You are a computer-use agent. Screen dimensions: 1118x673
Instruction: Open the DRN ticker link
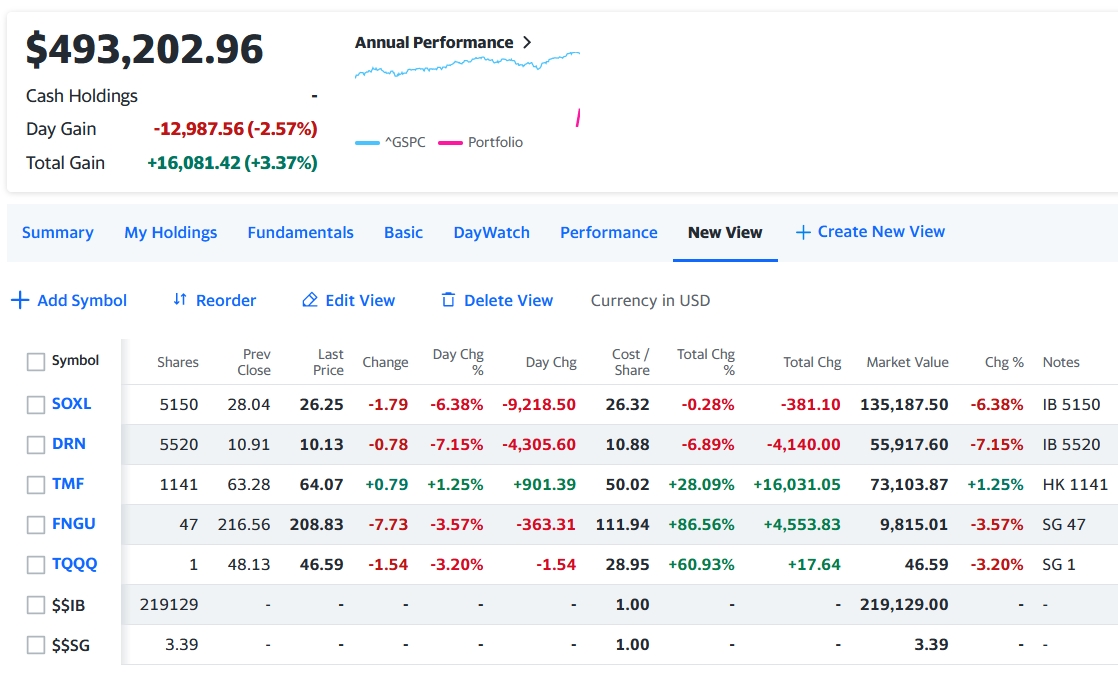click(x=69, y=444)
